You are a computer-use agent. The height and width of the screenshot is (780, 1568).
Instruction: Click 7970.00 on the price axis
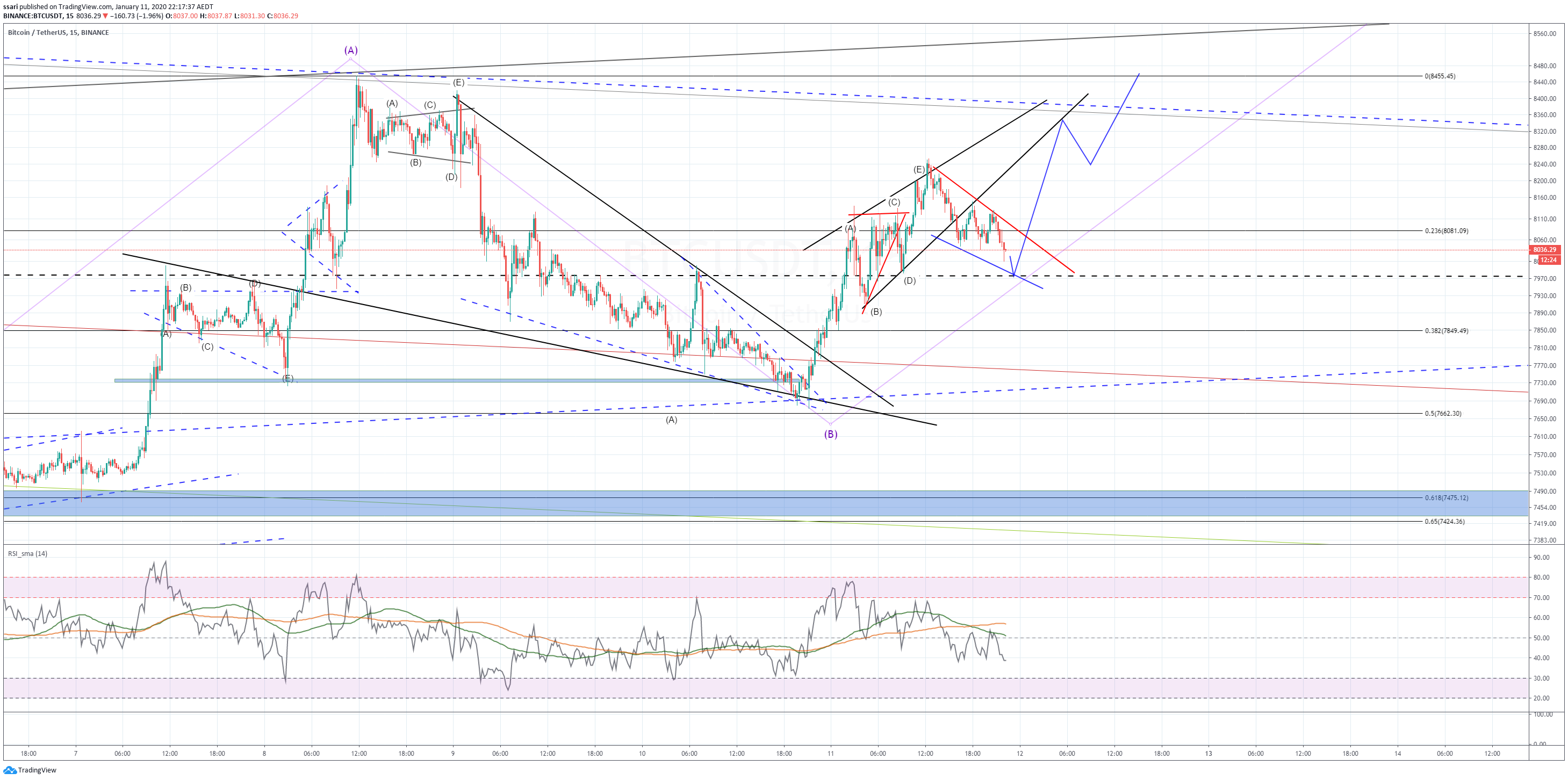[x=1545, y=279]
